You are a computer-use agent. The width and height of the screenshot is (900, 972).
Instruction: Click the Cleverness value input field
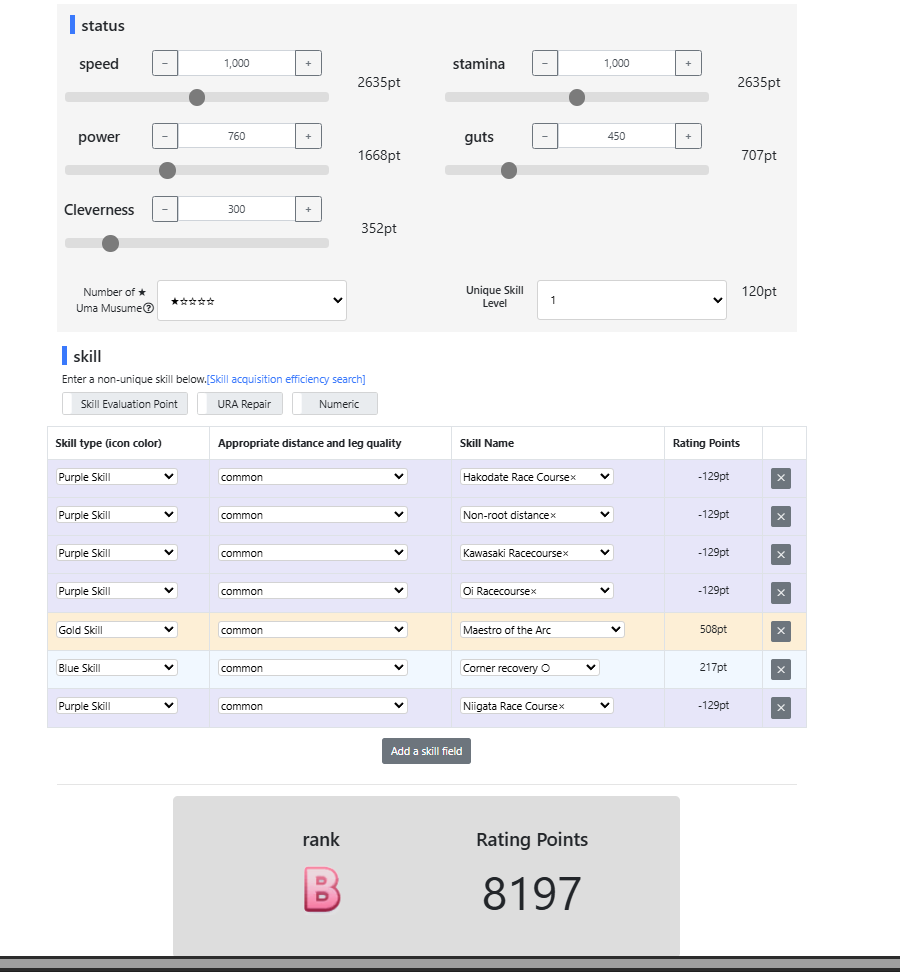point(237,210)
